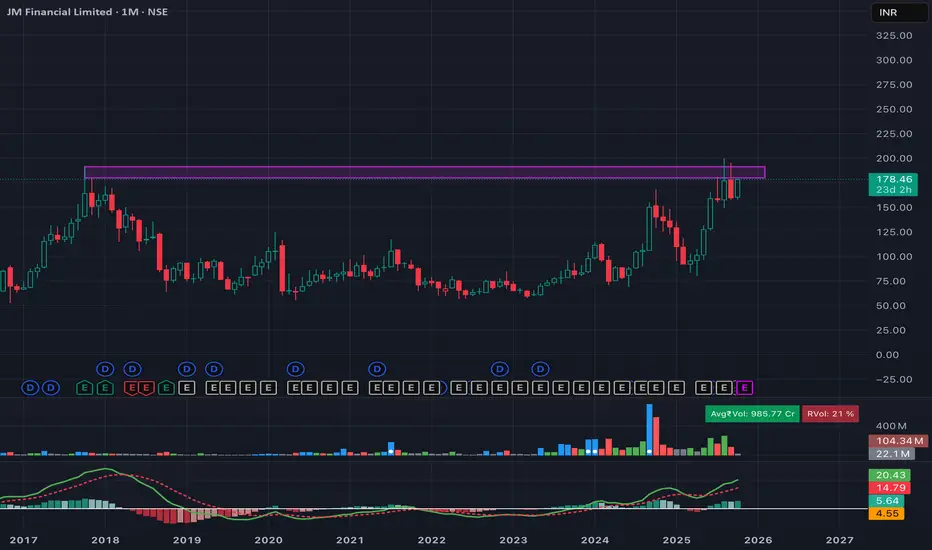Viewport: 932px width, 550px height.
Task: Click the red 14.79 signal value tag
Action: coord(890,488)
